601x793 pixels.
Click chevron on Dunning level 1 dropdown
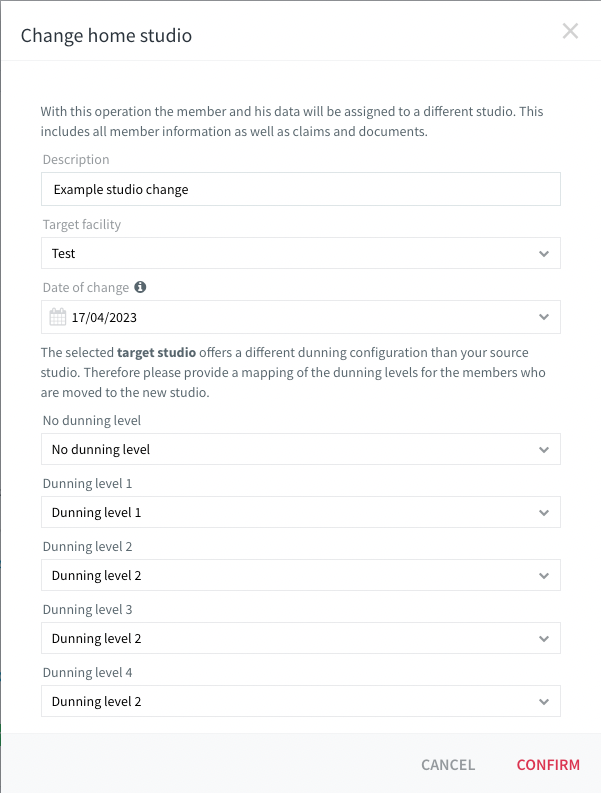pos(544,513)
